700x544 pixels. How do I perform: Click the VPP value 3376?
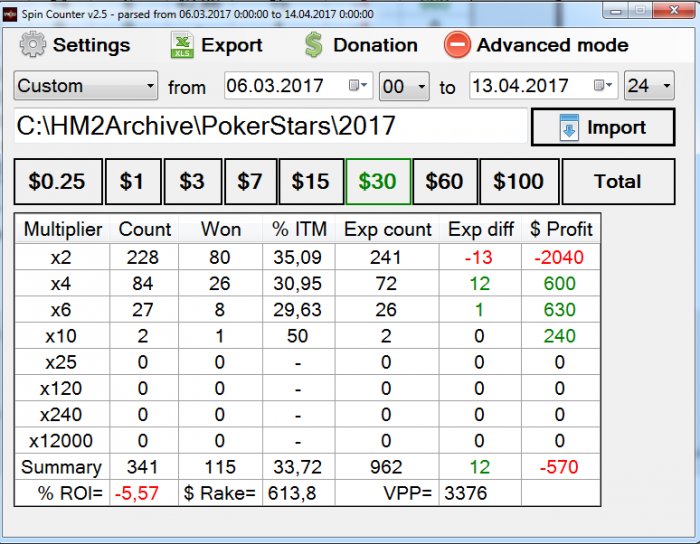click(466, 494)
